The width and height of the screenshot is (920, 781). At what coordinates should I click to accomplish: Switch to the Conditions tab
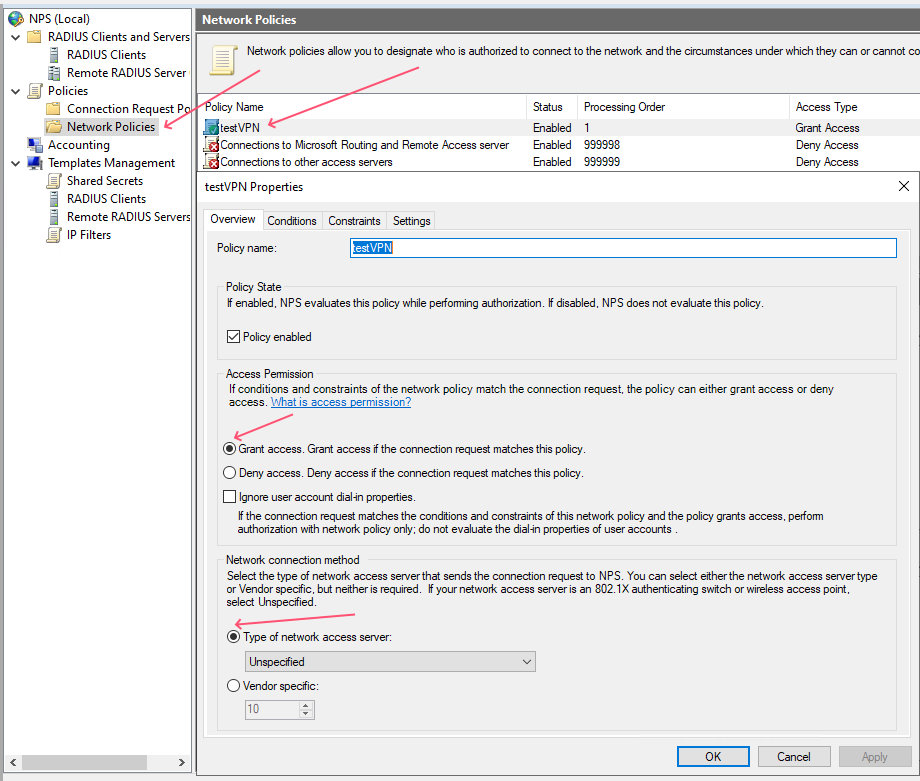point(292,221)
